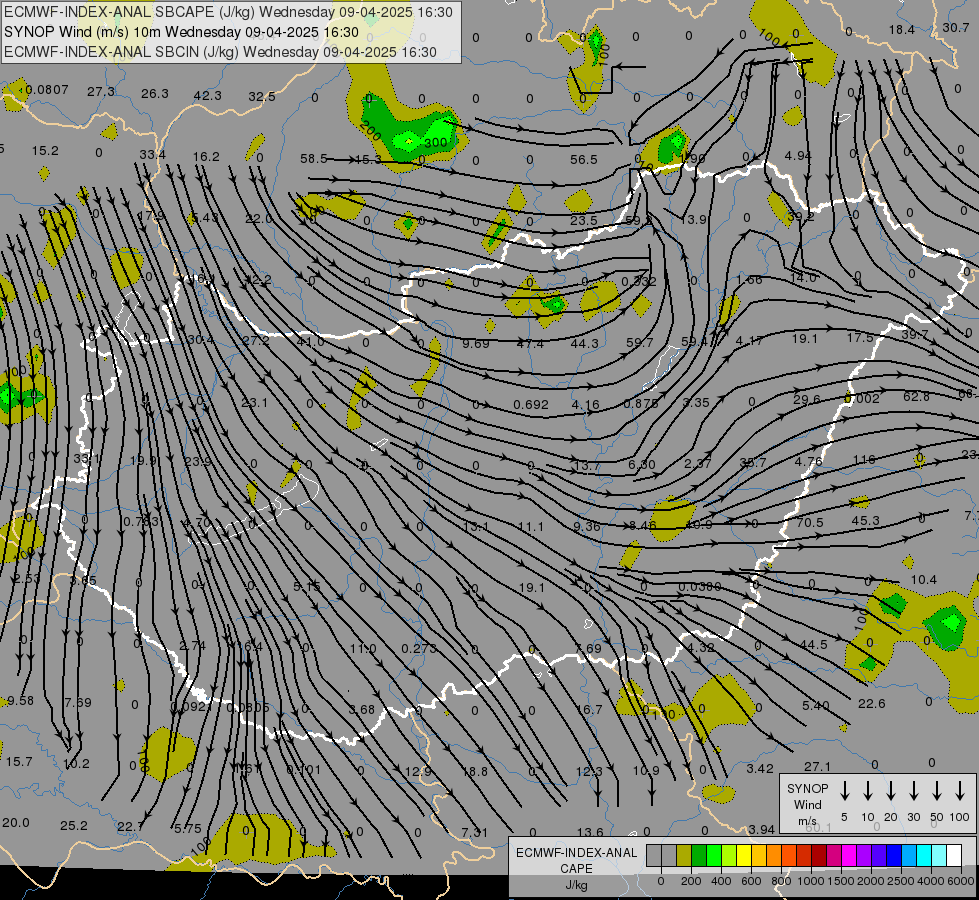This screenshot has height=900, width=979.
Task: Select the white 6000 J/kg CAPE legend swatch
Action: pos(953,856)
